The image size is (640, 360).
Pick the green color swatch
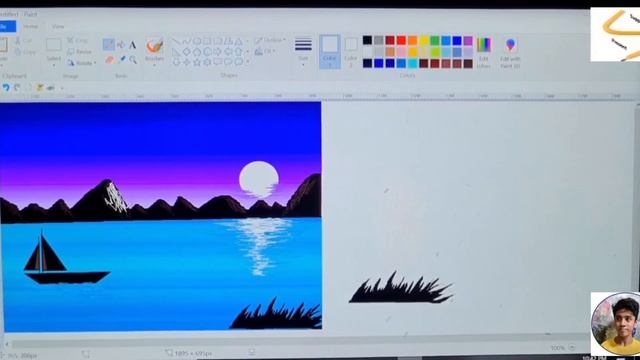(435, 40)
